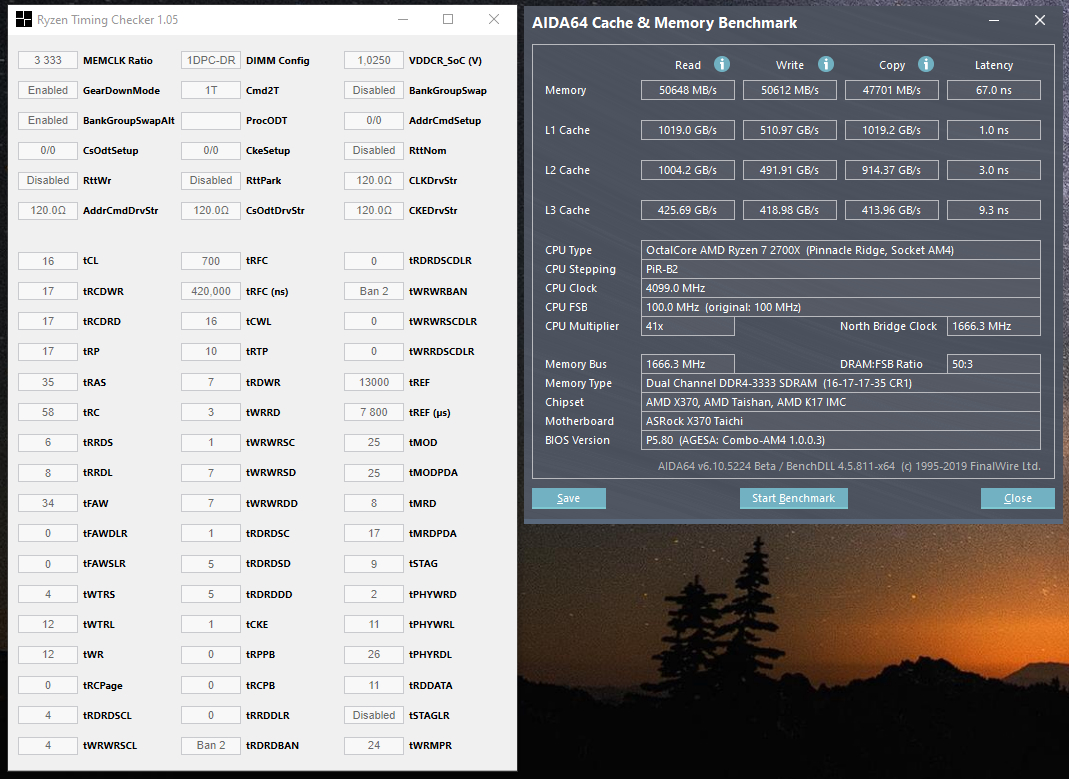Click the tCL timing value box
This screenshot has height=779, width=1069.
[48, 261]
